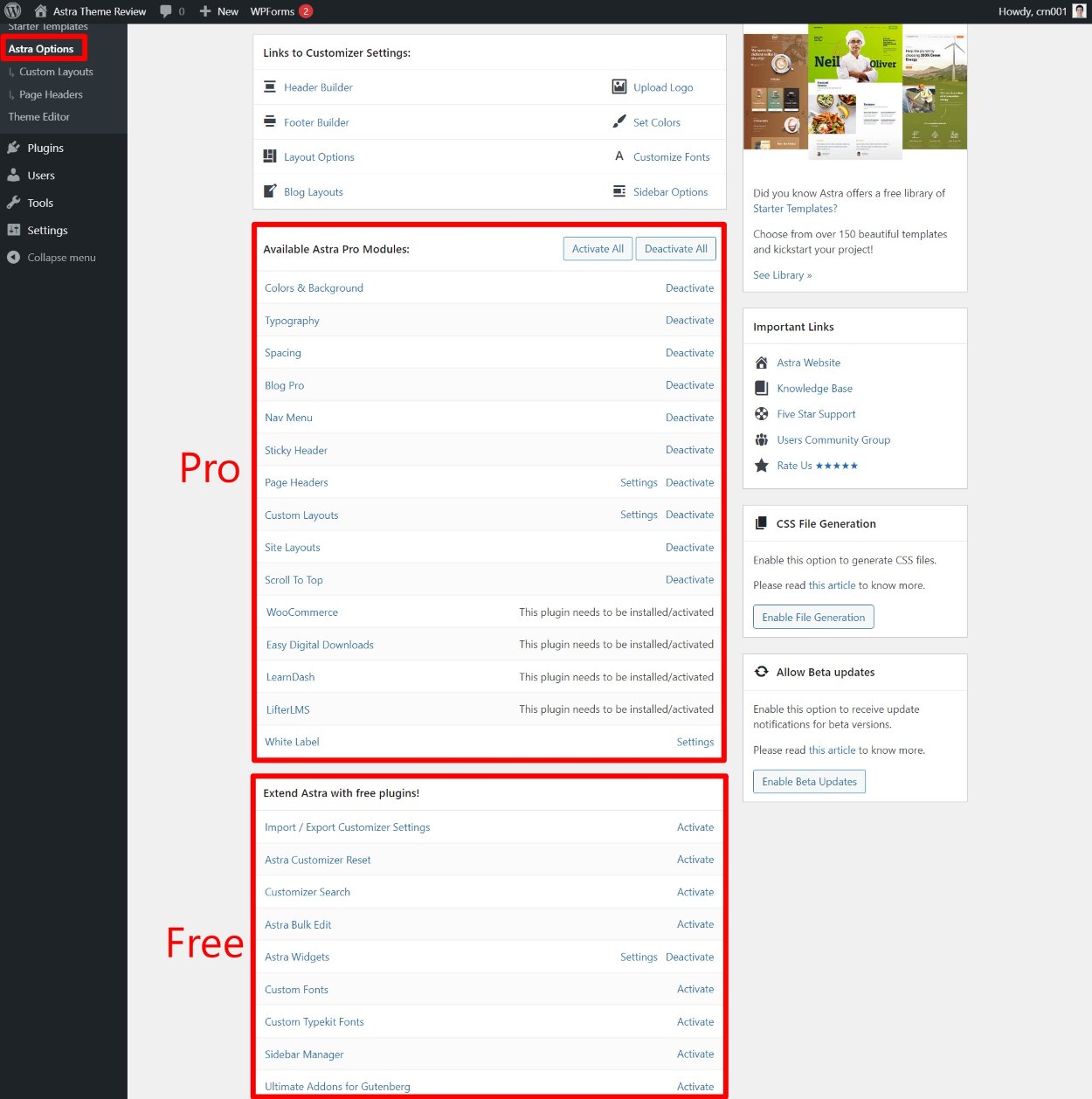Click the Settings sliders icon in sidebar
1092x1099 pixels.
13,230
